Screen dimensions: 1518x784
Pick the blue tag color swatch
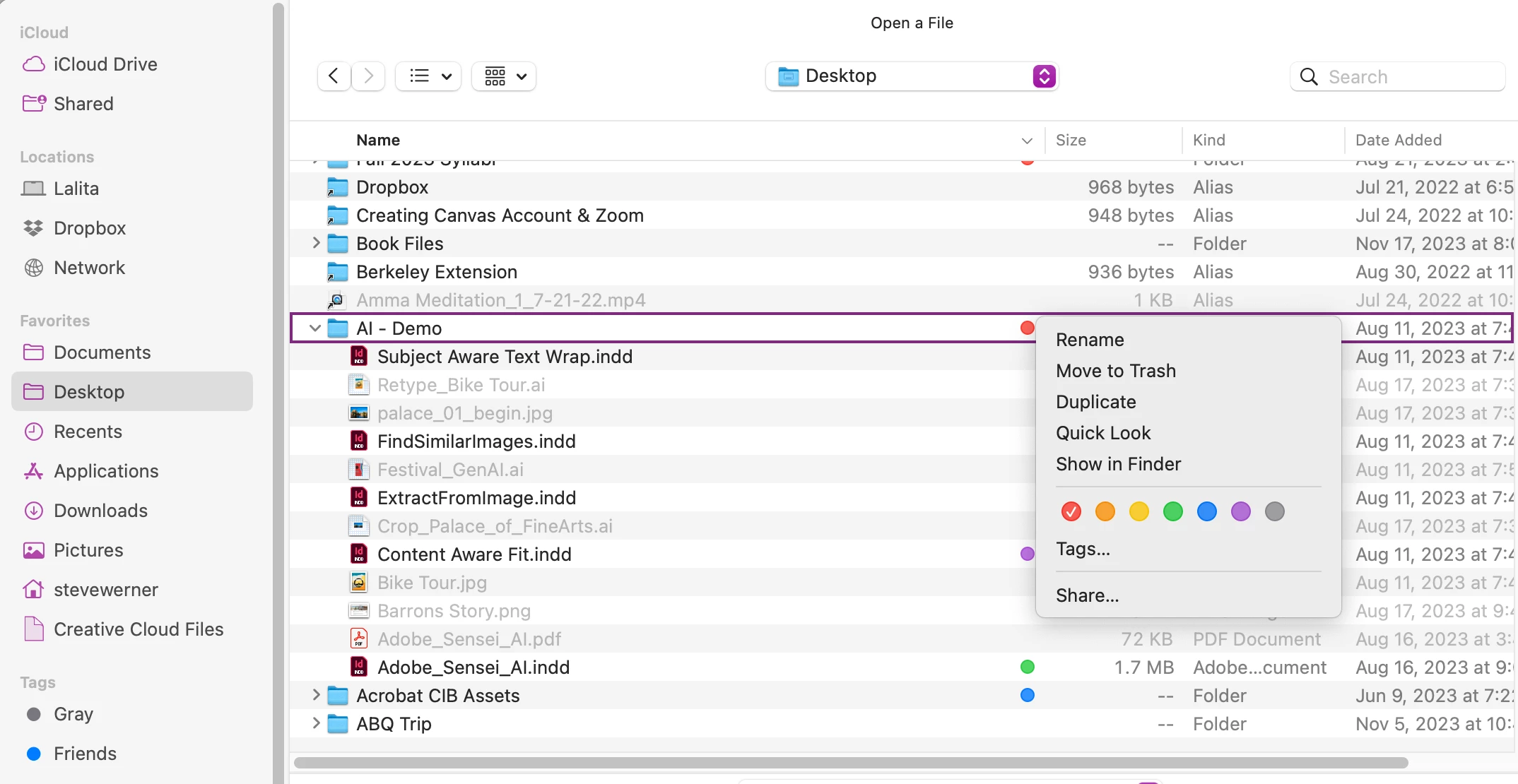click(x=1206, y=511)
